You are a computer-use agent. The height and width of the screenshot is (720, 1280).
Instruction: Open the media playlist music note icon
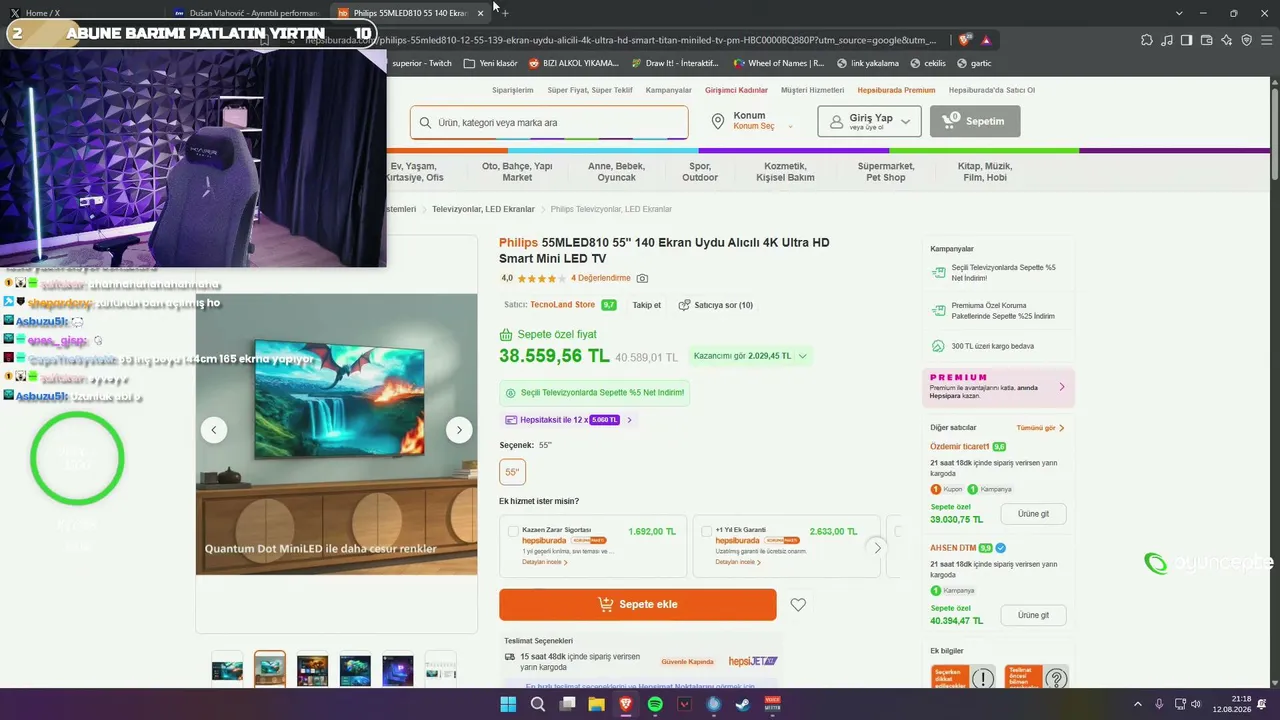pos(1167,40)
